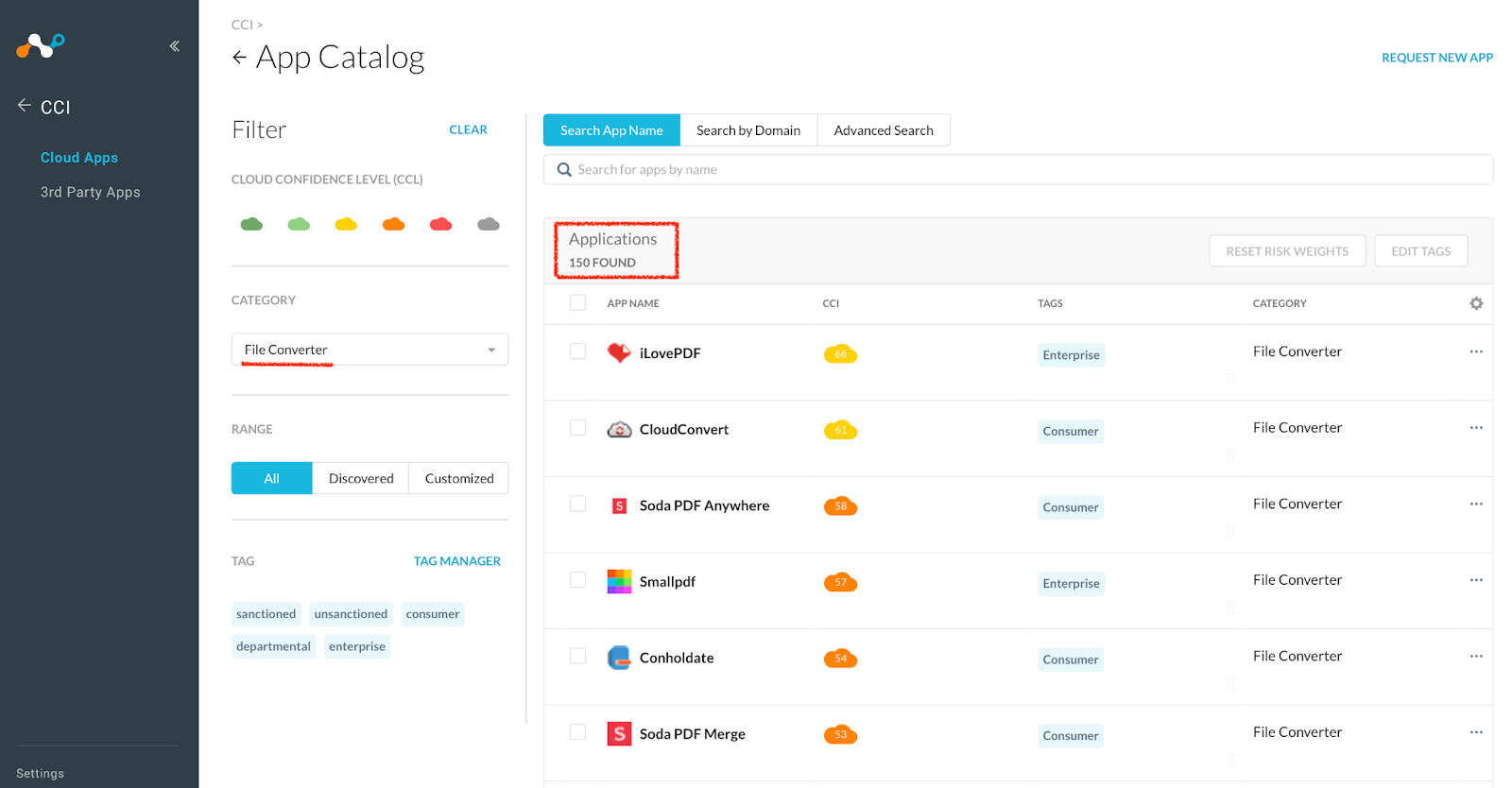Click back arrow beside App Catalog title
1512x788 pixels.
pyautogui.click(x=239, y=58)
